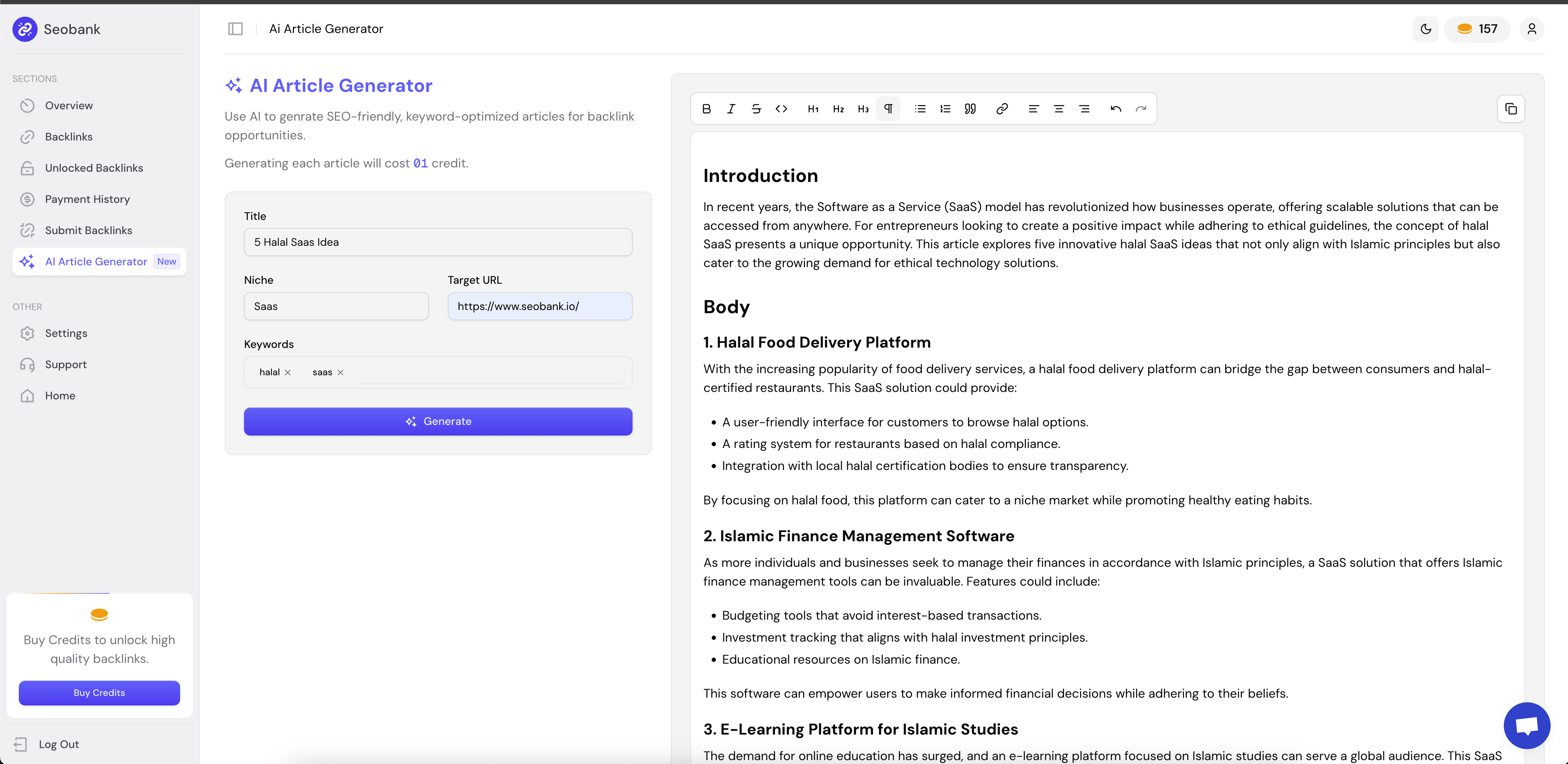Click the Generate button
Image resolution: width=1568 pixels, height=764 pixels.
(x=438, y=421)
